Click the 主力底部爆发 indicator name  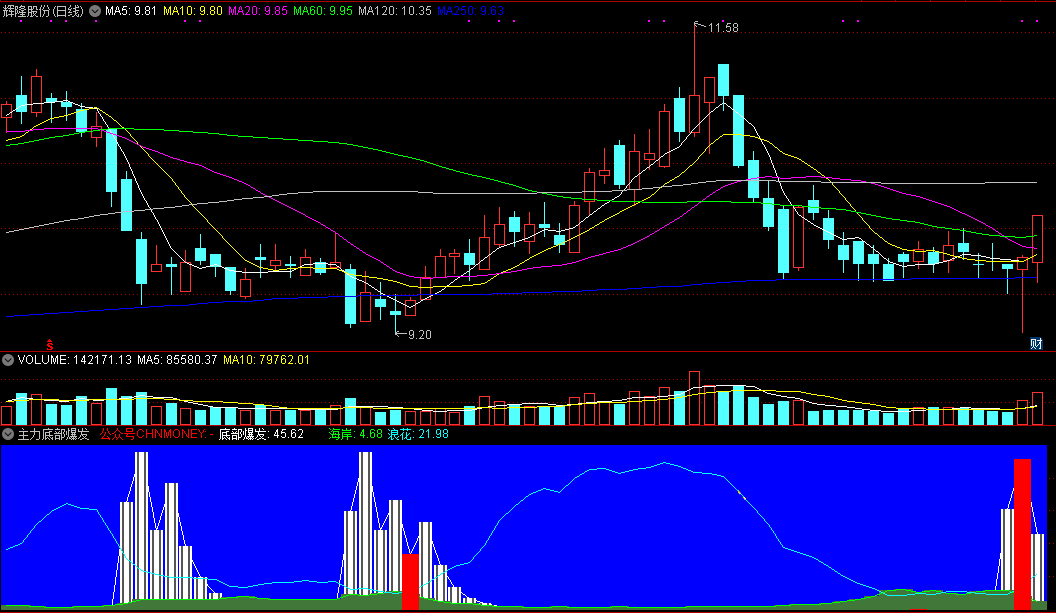(x=53, y=434)
